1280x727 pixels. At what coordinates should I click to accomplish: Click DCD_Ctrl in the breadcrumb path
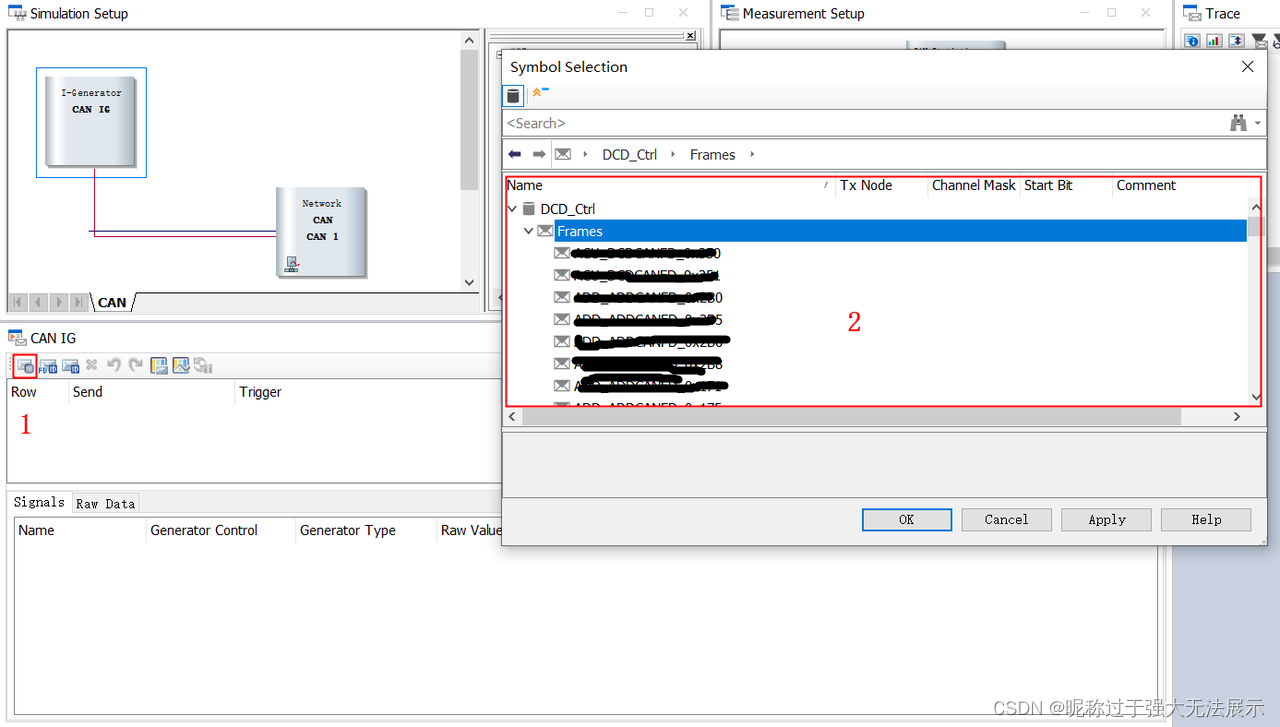[630, 154]
